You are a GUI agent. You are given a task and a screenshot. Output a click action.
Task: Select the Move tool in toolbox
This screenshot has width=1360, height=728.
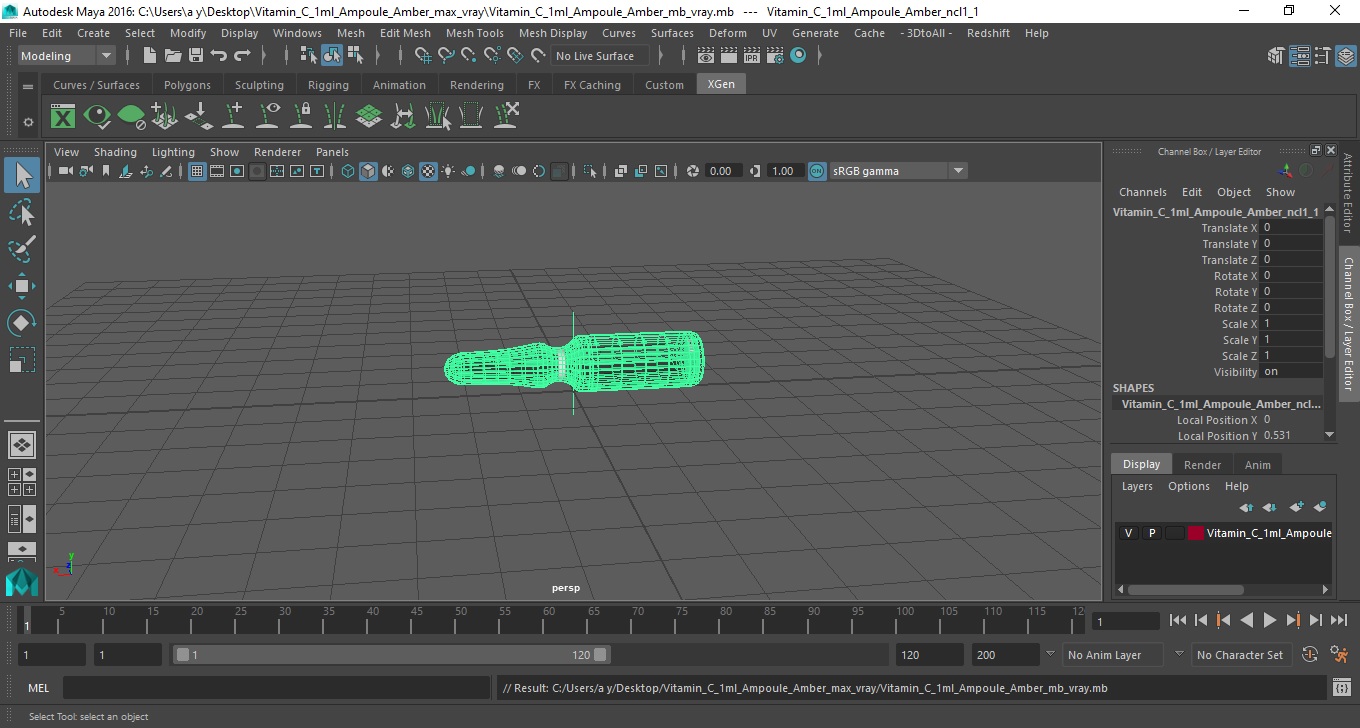click(x=22, y=286)
